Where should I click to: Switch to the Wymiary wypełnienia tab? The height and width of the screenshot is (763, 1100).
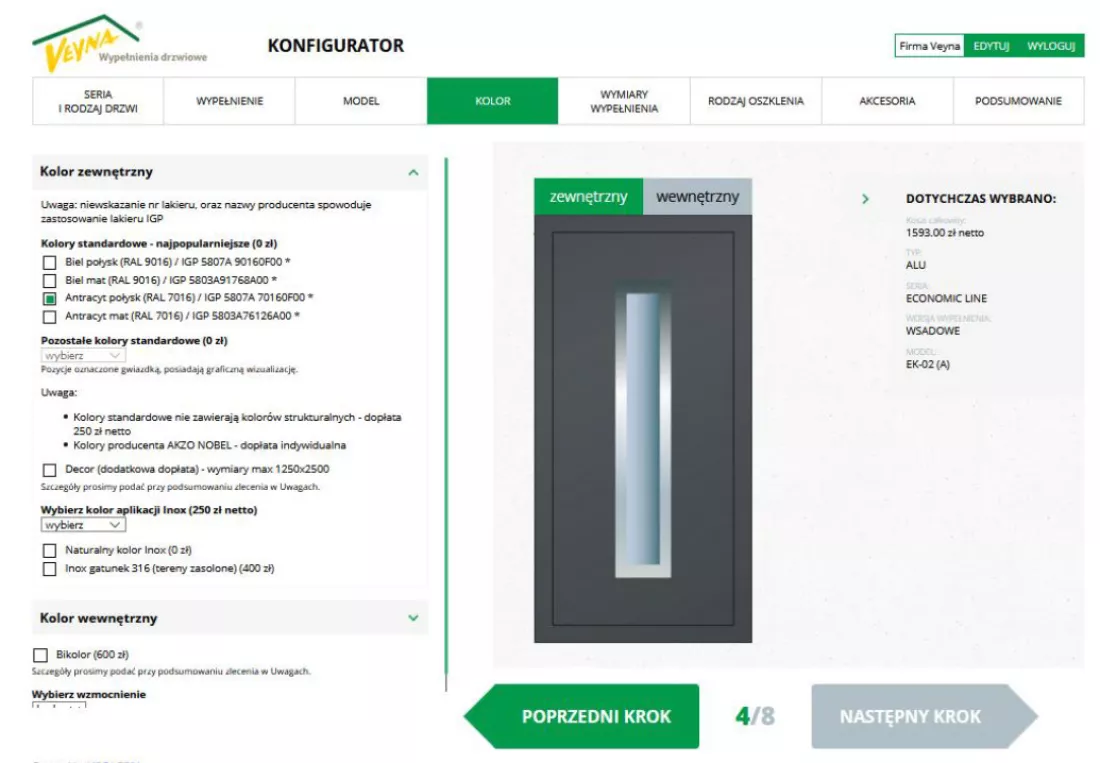[x=624, y=101]
